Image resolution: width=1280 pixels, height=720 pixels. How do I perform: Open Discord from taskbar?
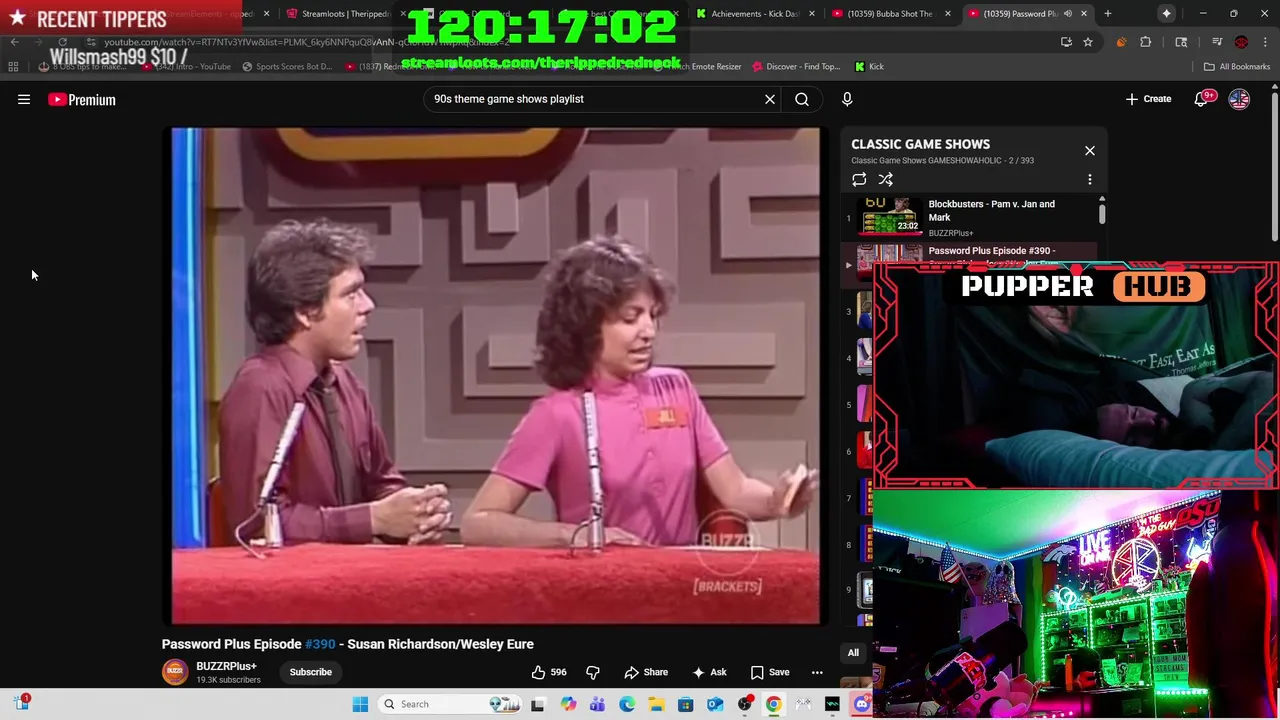click(862, 704)
